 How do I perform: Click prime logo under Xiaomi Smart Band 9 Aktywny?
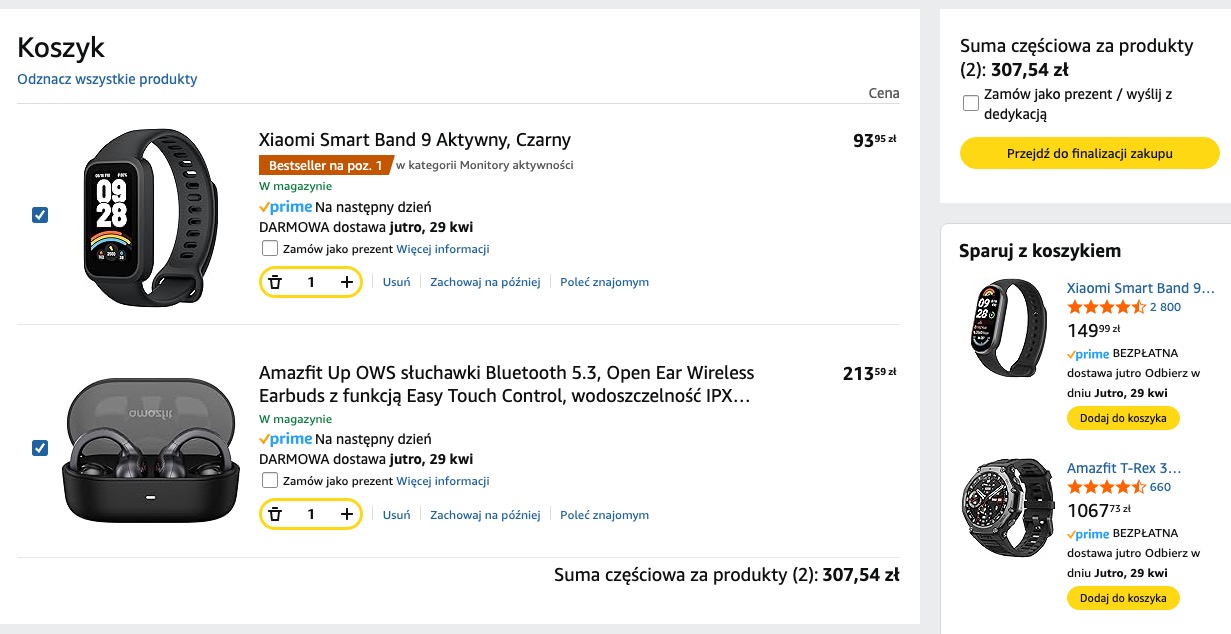[x=285, y=207]
